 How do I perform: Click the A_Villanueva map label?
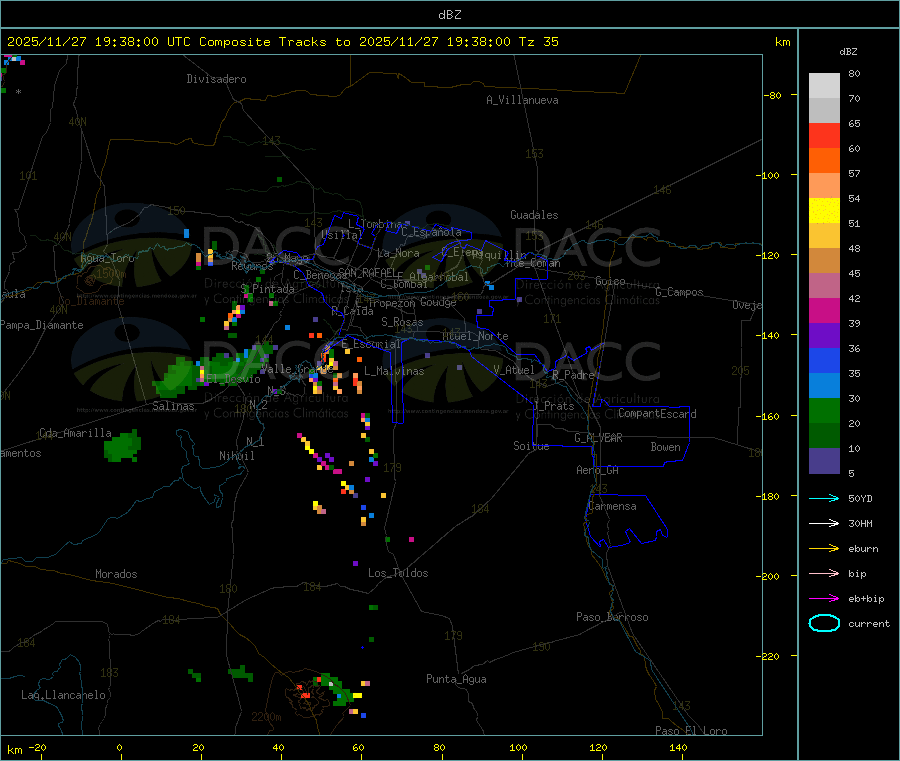522,100
